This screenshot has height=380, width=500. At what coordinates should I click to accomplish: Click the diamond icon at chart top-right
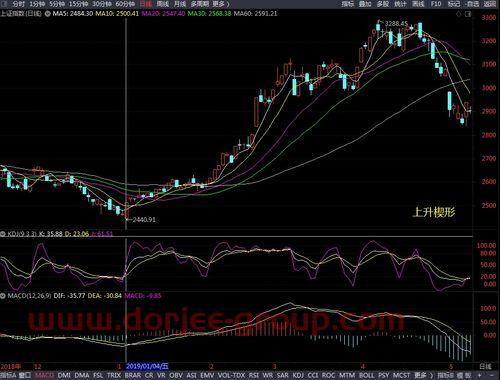tap(459, 14)
